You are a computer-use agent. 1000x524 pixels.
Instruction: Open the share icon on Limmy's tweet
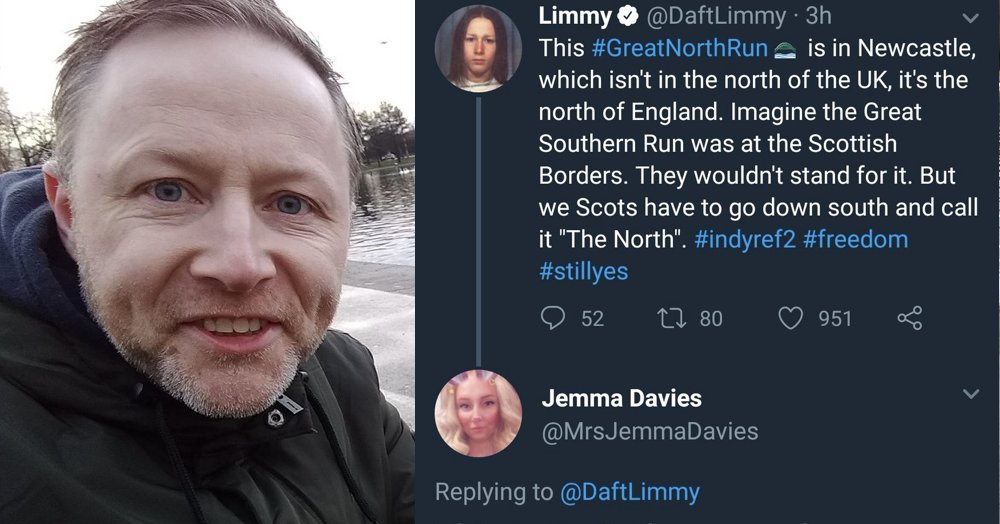[x=909, y=317]
